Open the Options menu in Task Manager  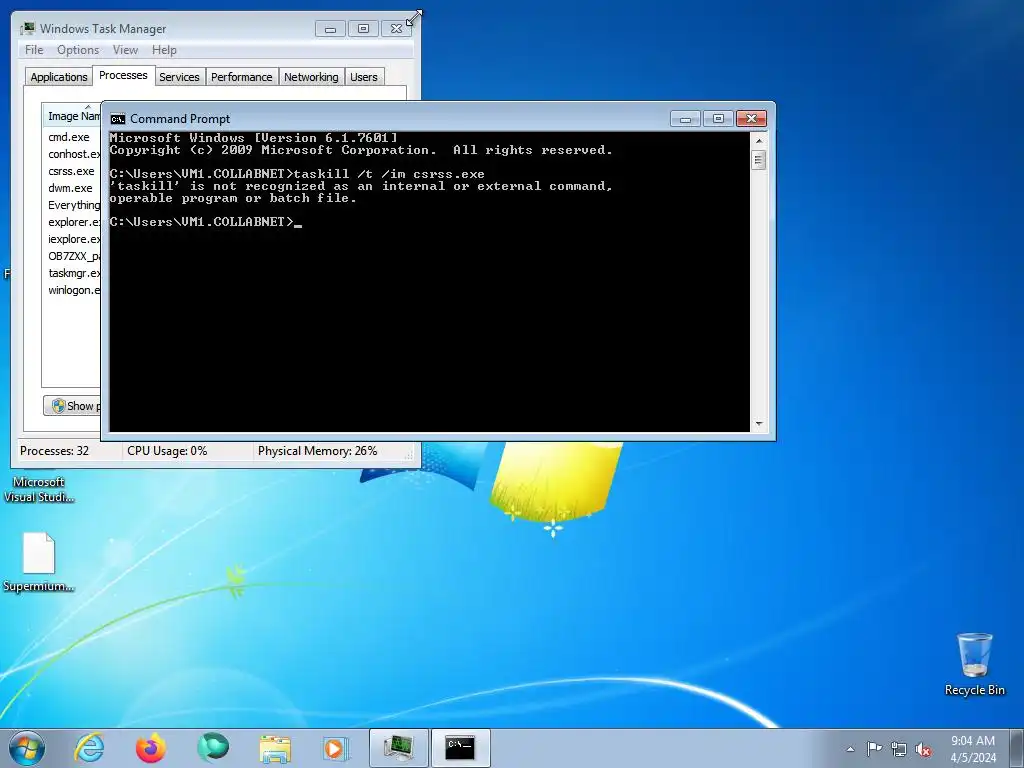pos(78,50)
